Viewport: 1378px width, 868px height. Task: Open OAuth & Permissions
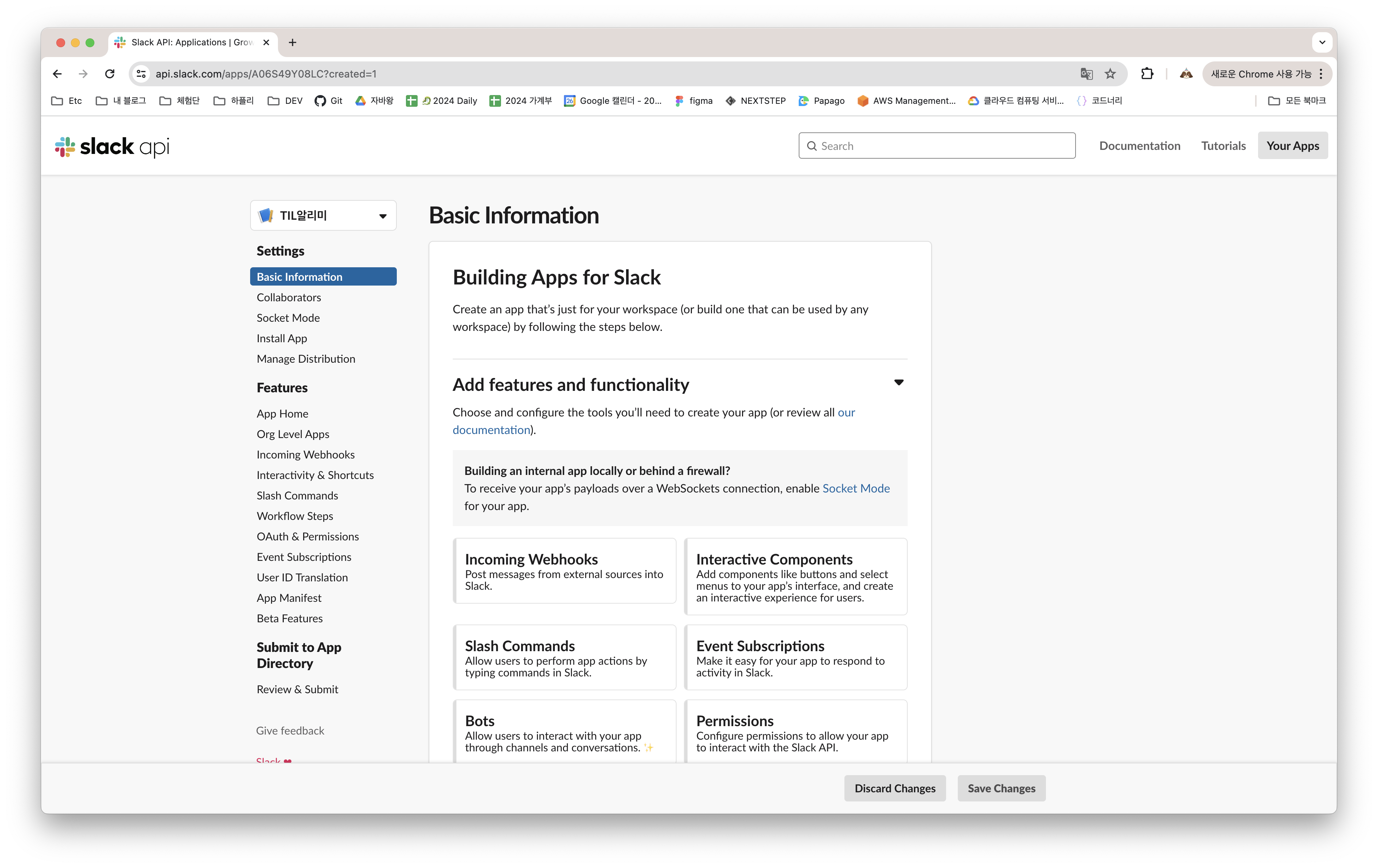coord(307,537)
